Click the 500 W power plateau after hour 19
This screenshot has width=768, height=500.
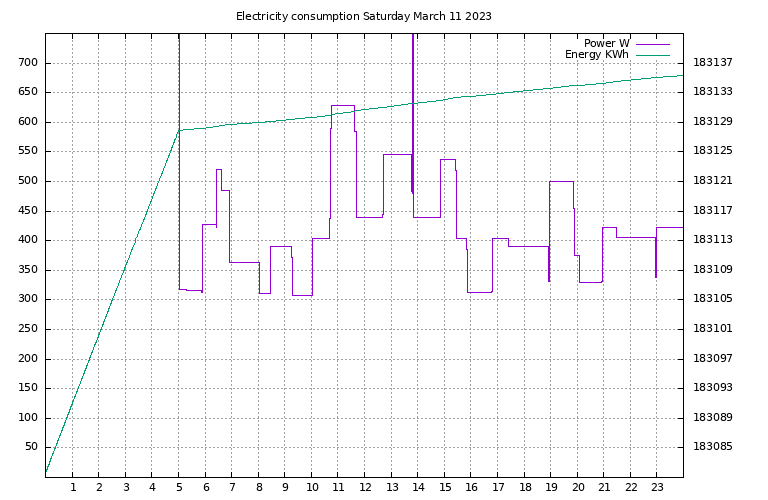(x=561, y=181)
